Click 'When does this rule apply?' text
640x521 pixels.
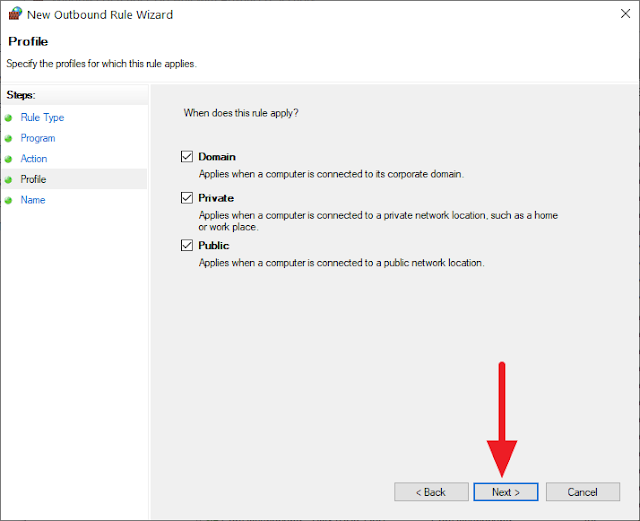[x=241, y=113]
